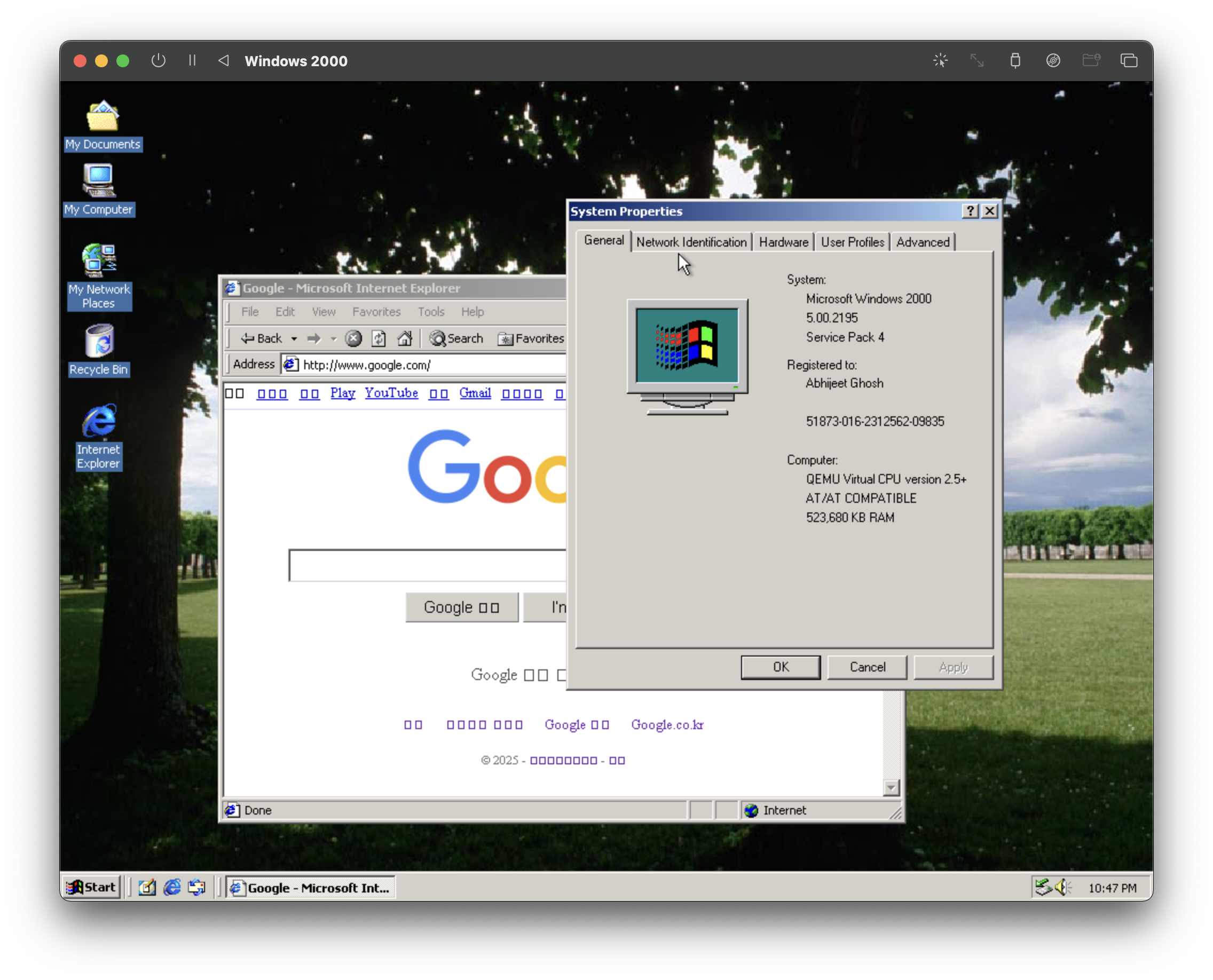Click the volume speaker tray icon

(x=1062, y=888)
